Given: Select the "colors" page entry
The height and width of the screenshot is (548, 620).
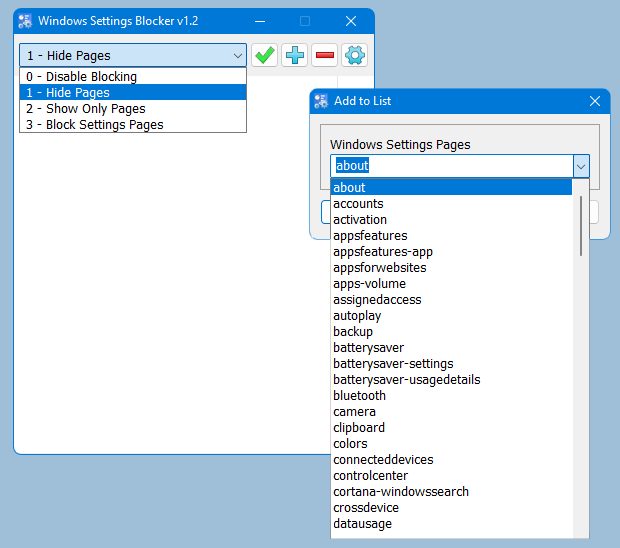Looking at the screenshot, I should [350, 444].
